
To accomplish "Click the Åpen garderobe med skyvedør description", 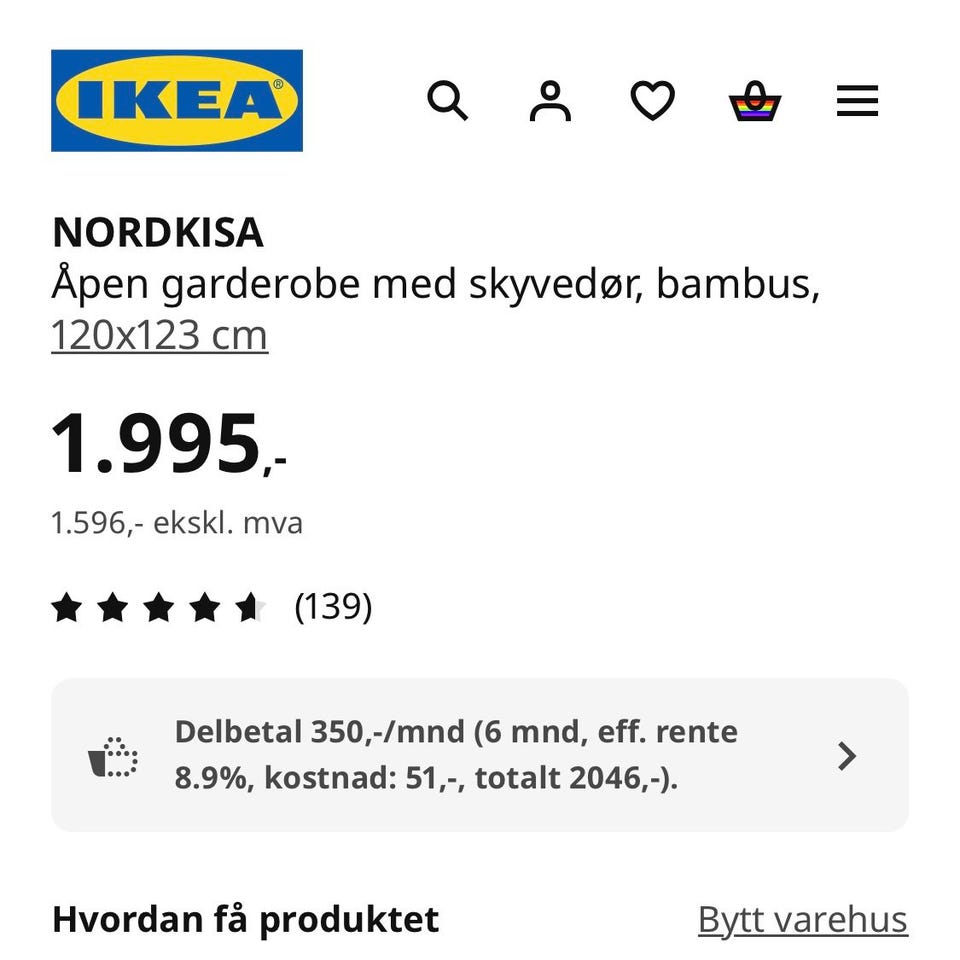I will coord(435,285).
